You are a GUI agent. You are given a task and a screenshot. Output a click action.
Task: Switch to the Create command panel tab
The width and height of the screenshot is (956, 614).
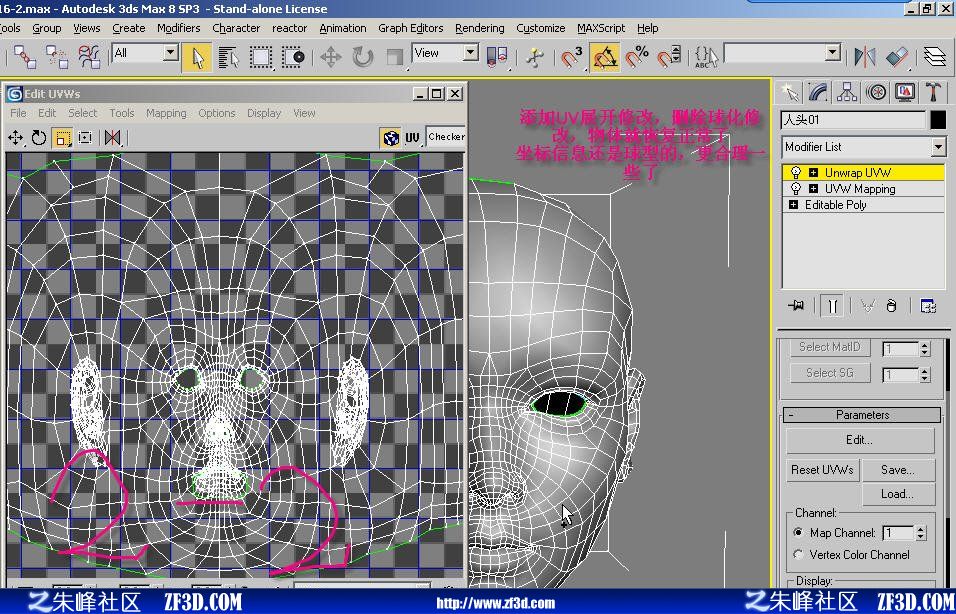(x=790, y=92)
